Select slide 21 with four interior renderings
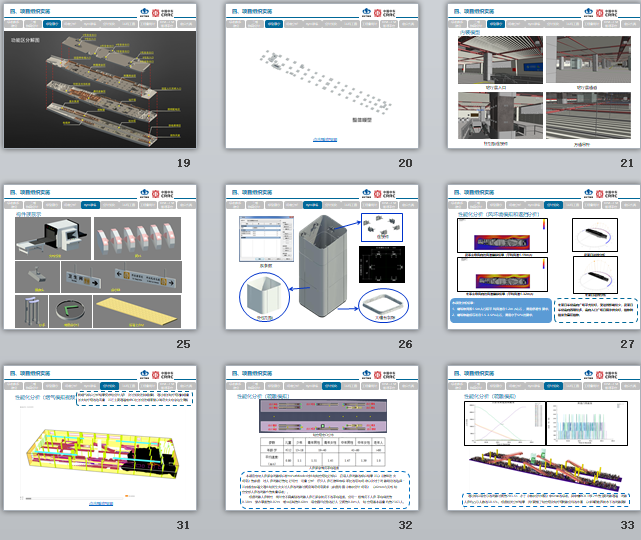This screenshot has width=641, height=540. coord(544,76)
